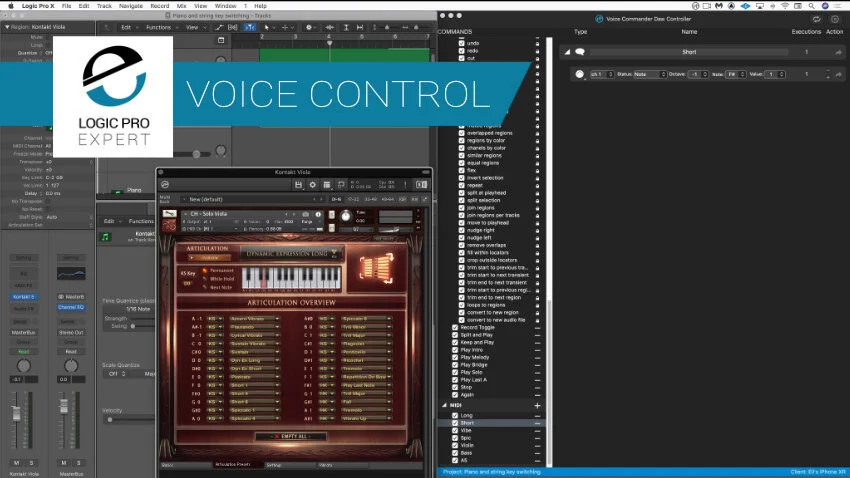Click the Spotlight search icon in macOS menu bar
The width and height of the screenshot is (850, 478).
[811, 6]
